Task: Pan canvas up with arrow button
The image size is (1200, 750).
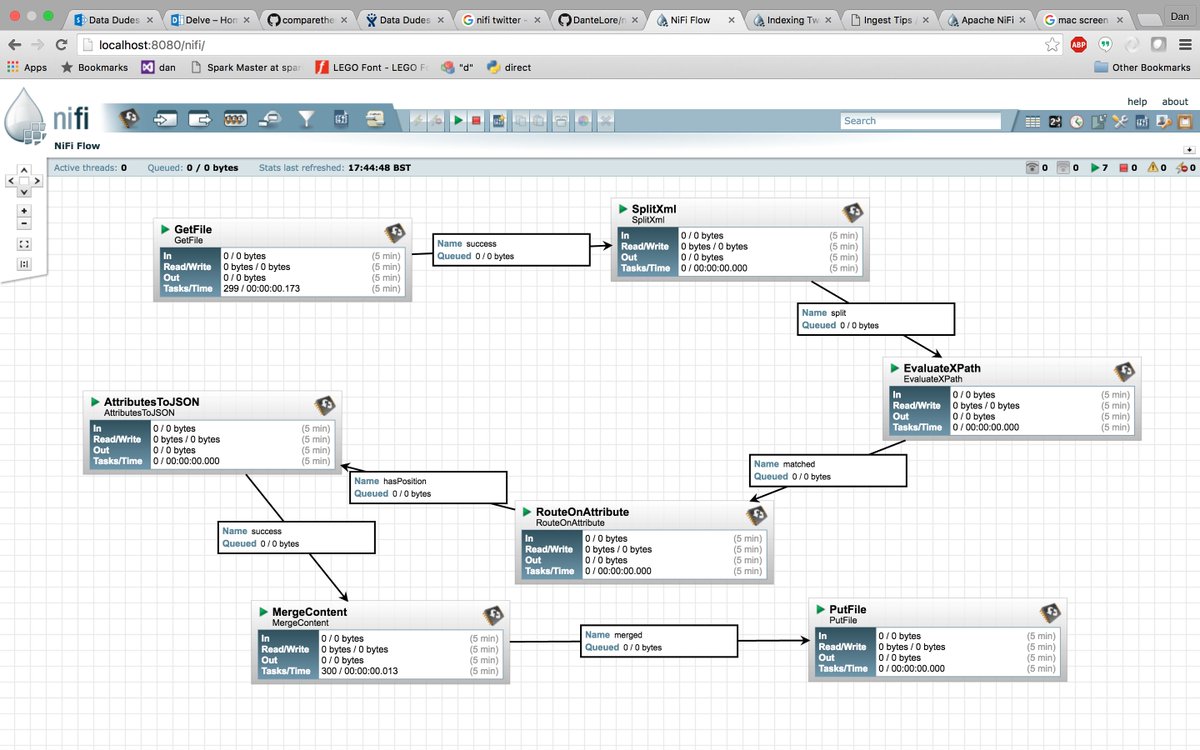Action: [x=24, y=172]
